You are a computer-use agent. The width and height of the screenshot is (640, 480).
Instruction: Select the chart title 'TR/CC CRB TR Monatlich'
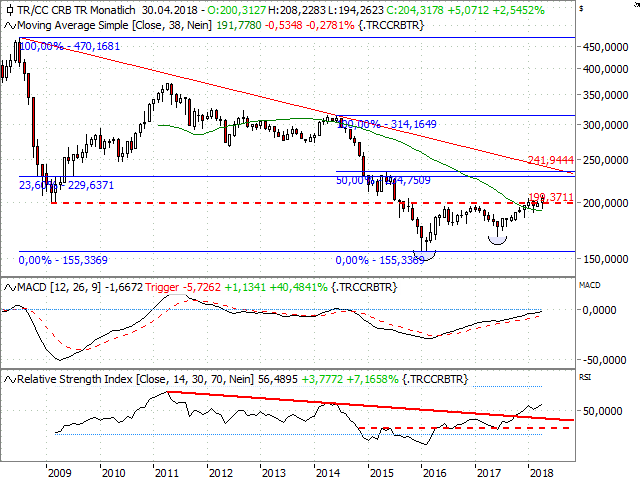pos(76,10)
